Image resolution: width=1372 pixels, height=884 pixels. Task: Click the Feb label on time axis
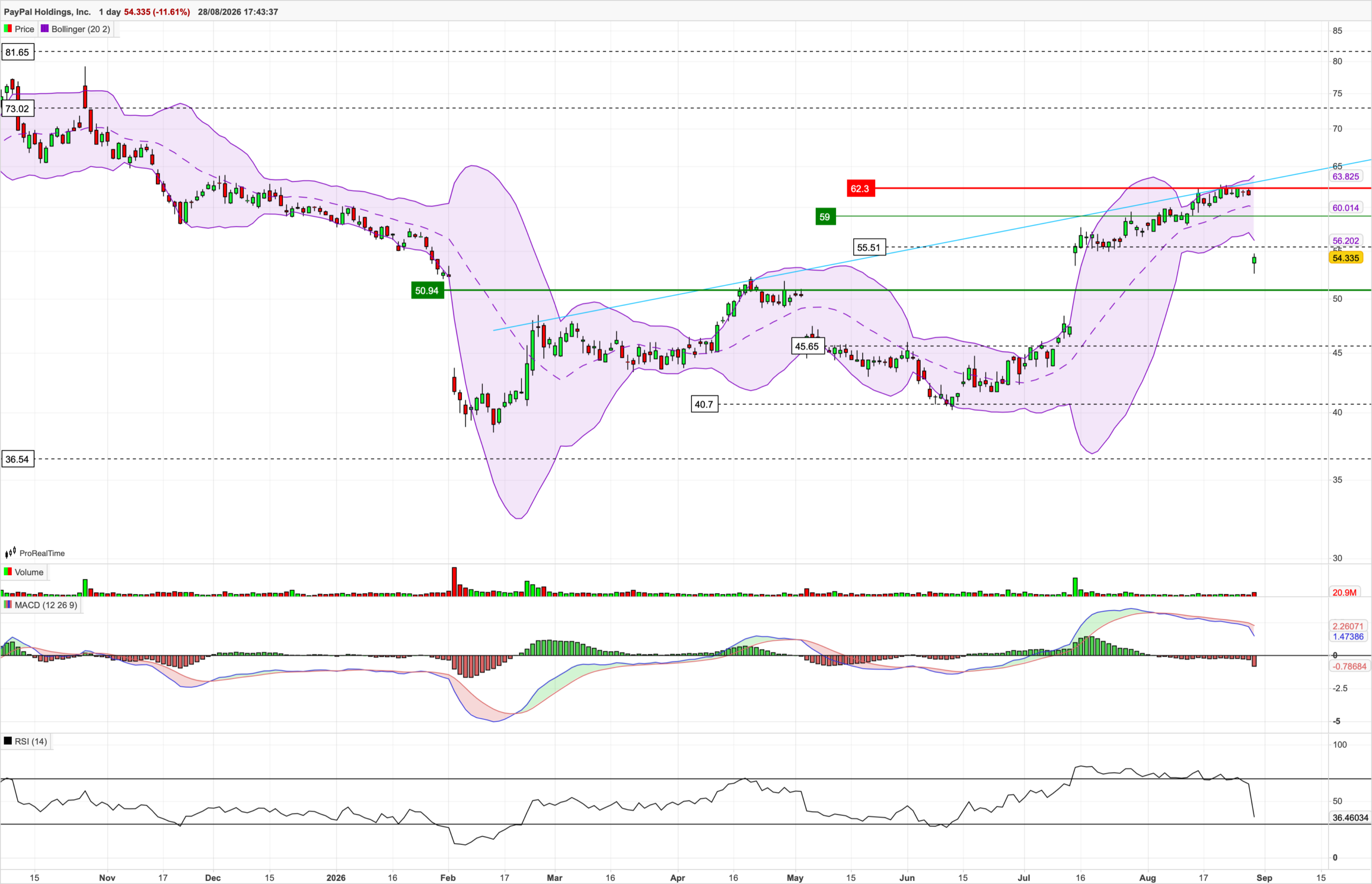click(448, 878)
